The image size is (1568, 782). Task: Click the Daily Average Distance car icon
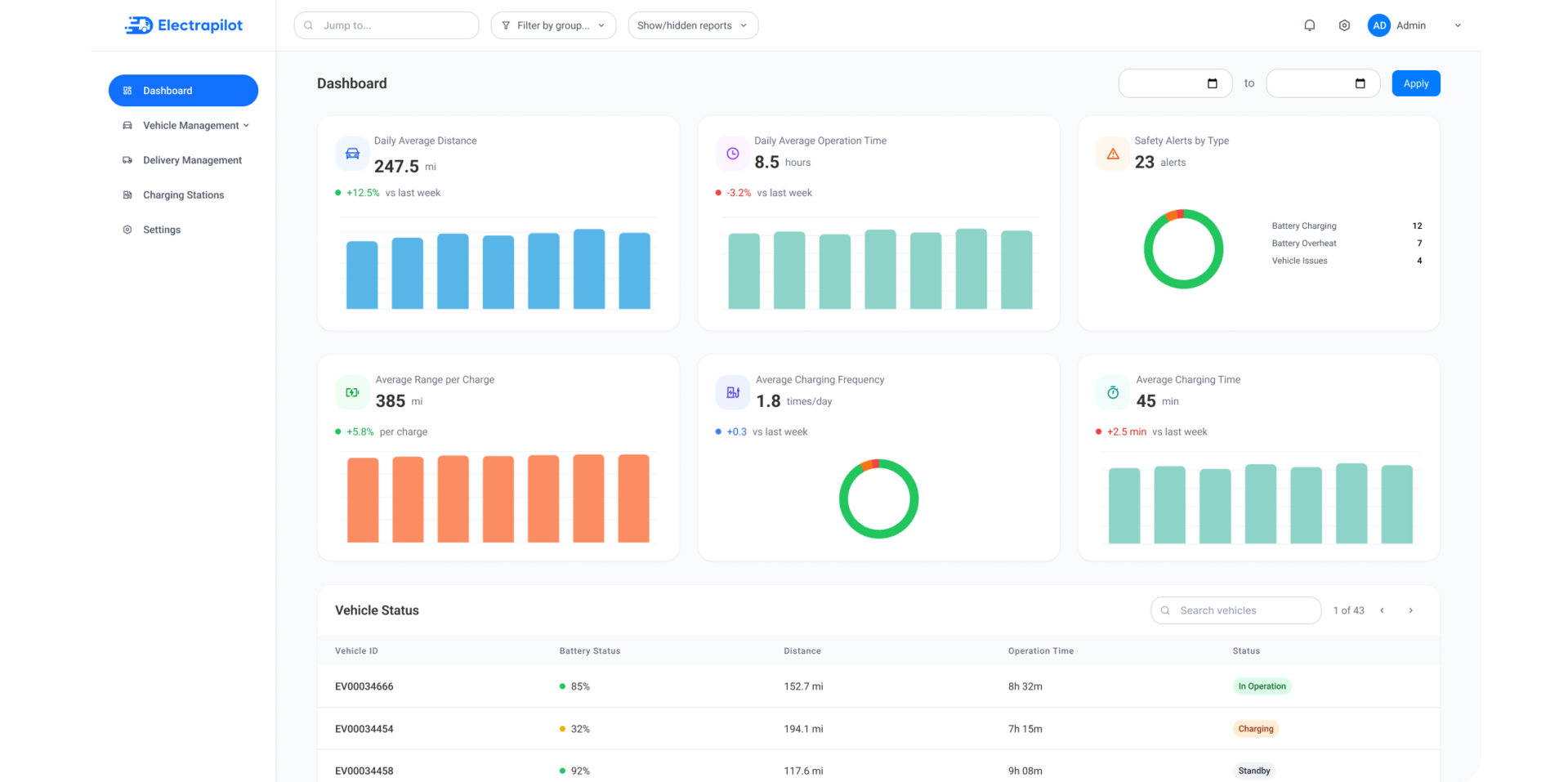tap(352, 154)
